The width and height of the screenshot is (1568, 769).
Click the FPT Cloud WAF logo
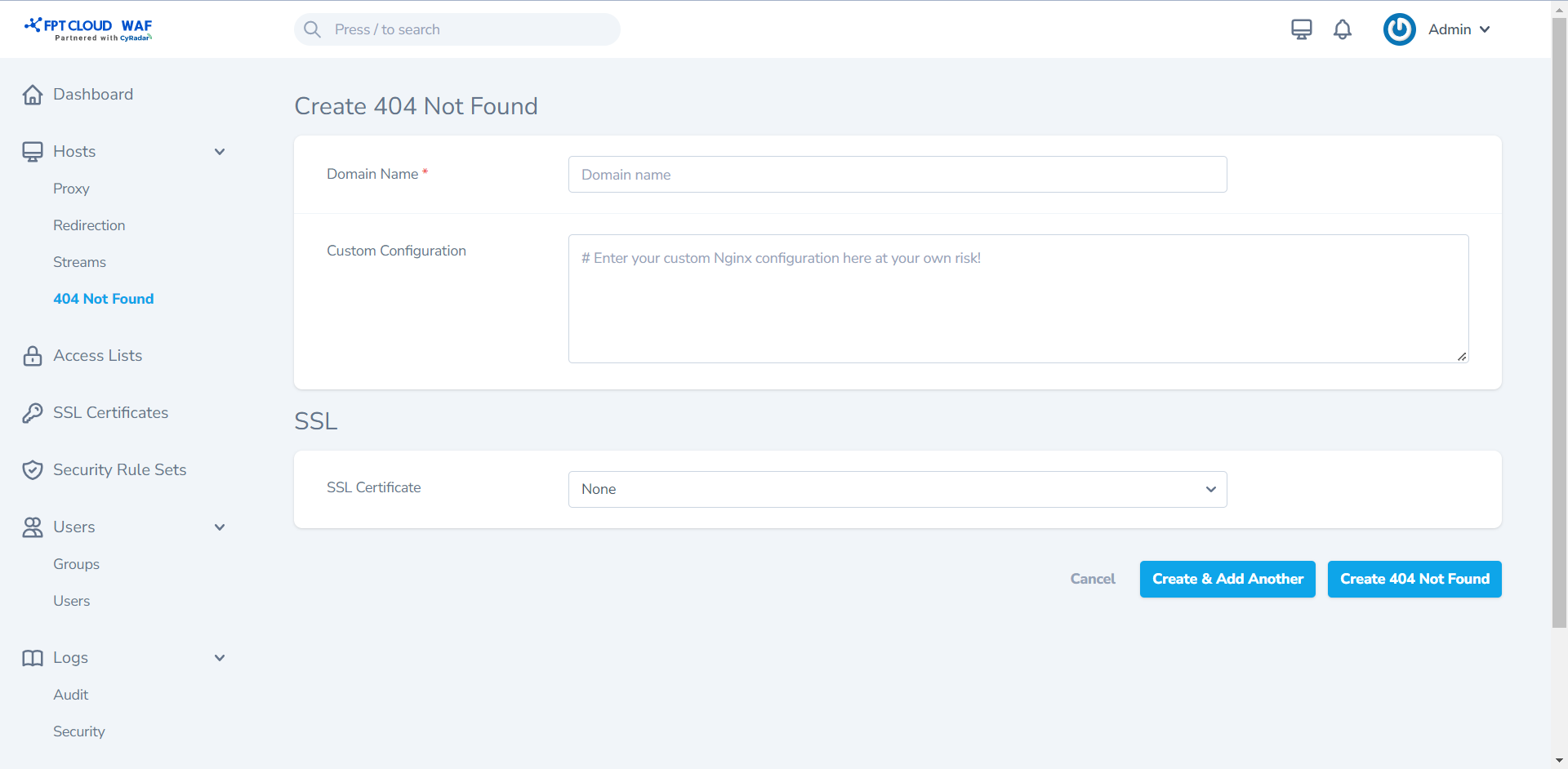tap(88, 29)
